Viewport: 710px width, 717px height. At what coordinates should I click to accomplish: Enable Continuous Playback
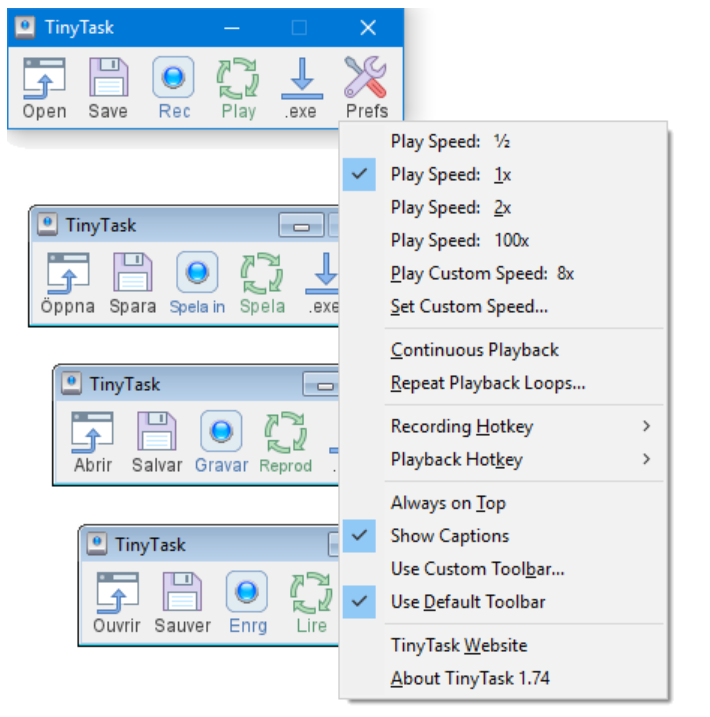coord(475,350)
